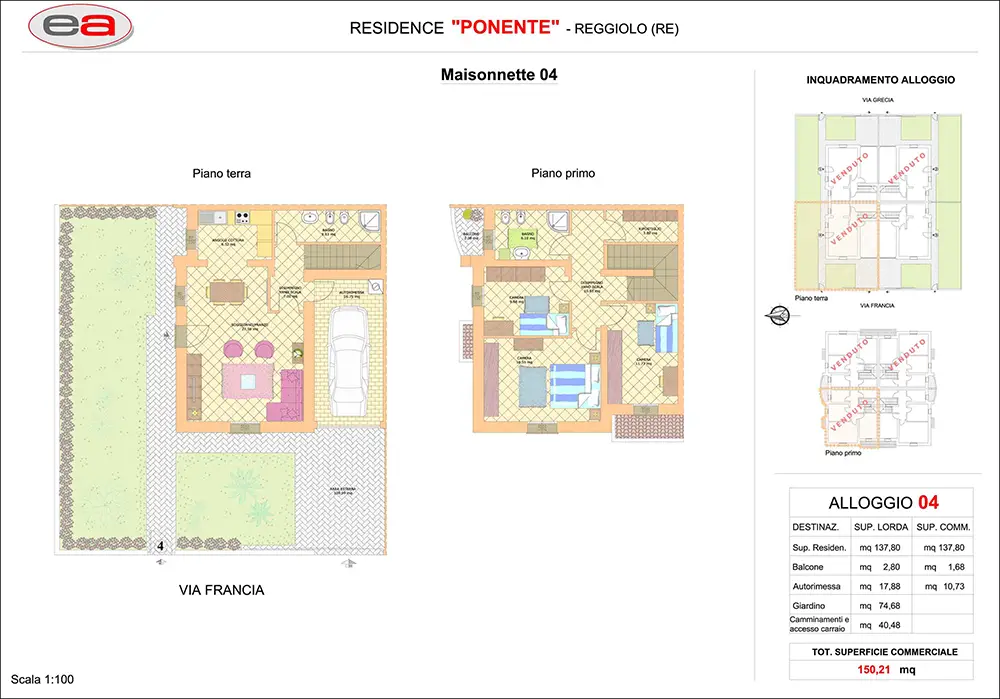The width and height of the screenshot is (1000, 699).
Task: Click the 'Piano terra' floor plan label
Action: pos(221,173)
